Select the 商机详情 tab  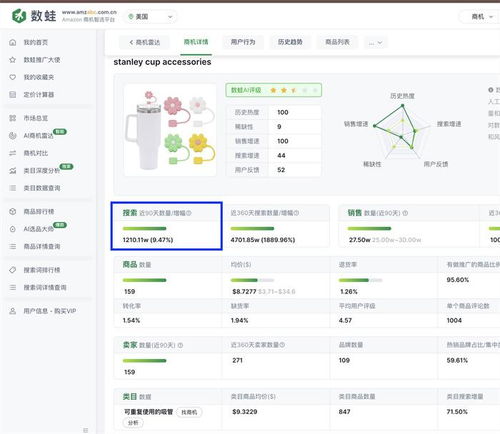pyautogui.click(x=196, y=42)
